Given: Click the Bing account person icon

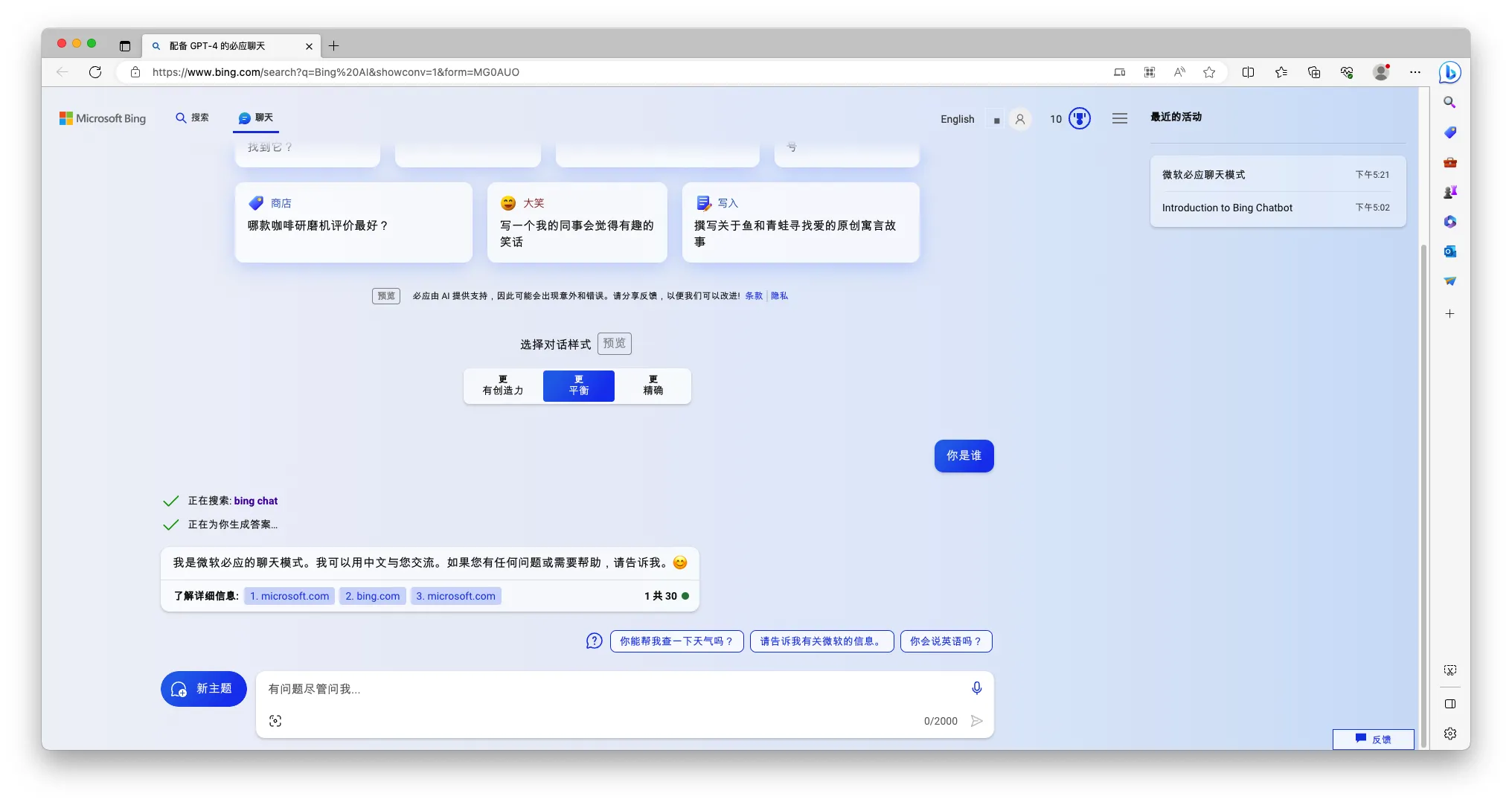Looking at the screenshot, I should click(x=1020, y=119).
